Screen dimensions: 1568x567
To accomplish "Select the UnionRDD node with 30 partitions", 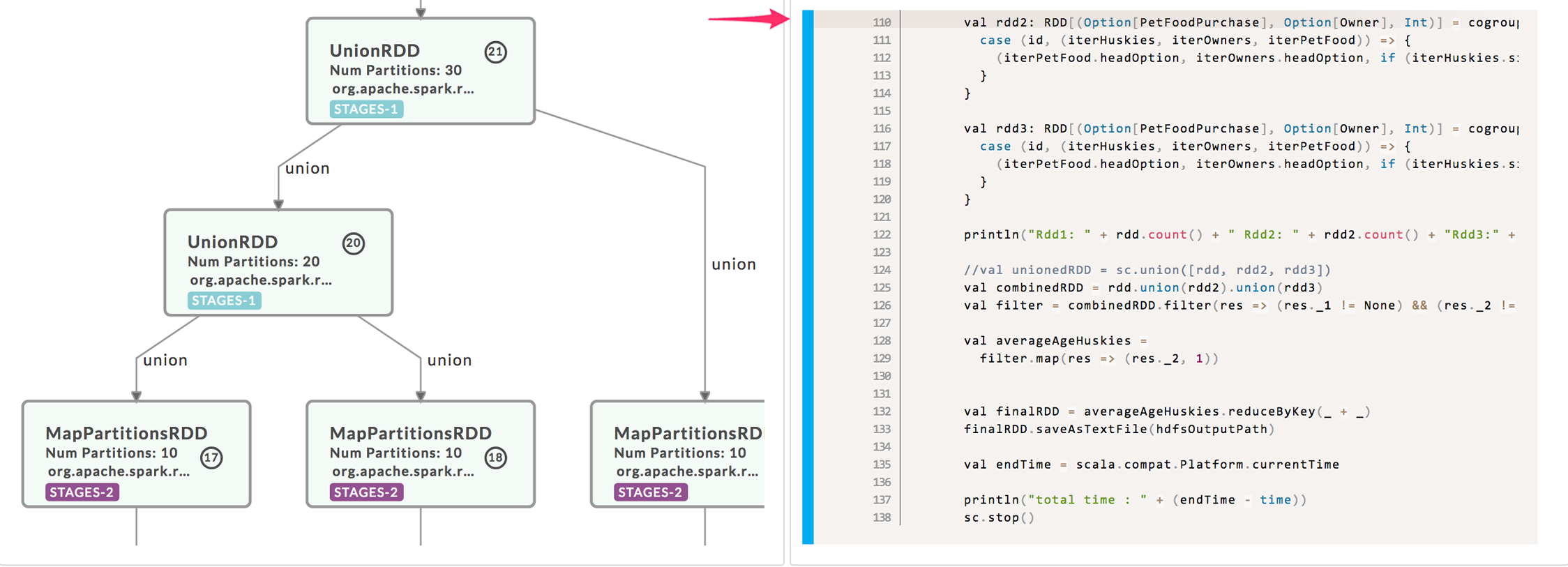I will point(421,71).
